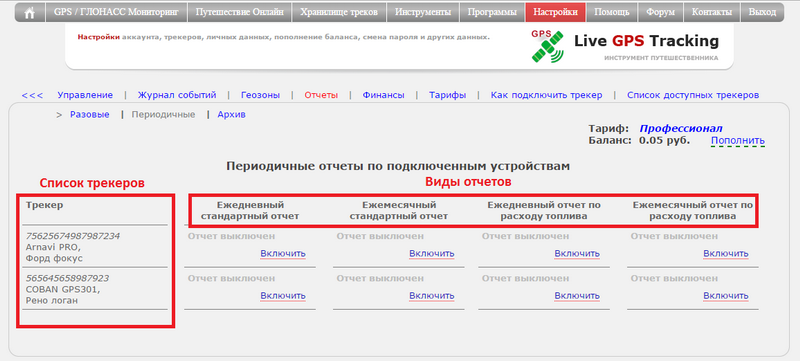Viewport: 800px width, 361px height.
Task: Enable monthly fuel report for Форд фокус tracker
Action: [726, 253]
